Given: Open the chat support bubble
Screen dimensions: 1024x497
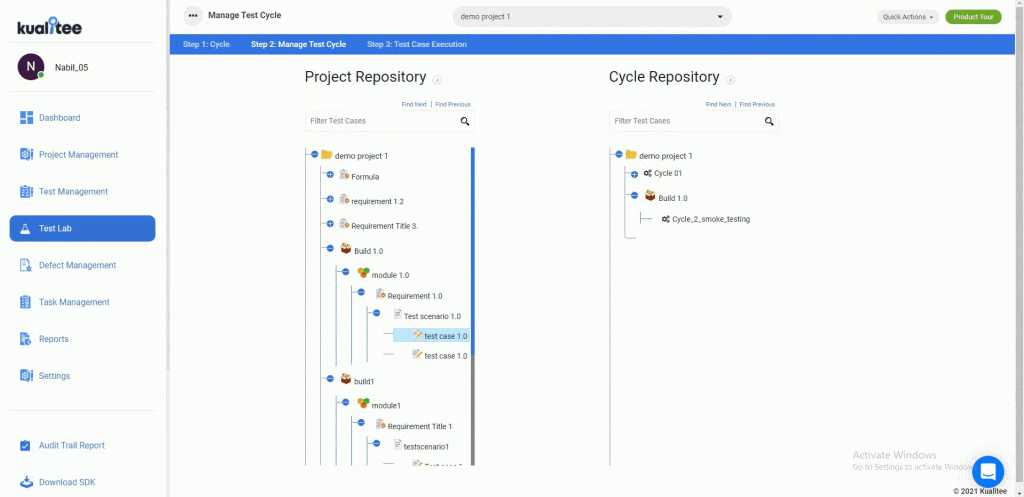Looking at the screenshot, I should pyautogui.click(x=988, y=471).
